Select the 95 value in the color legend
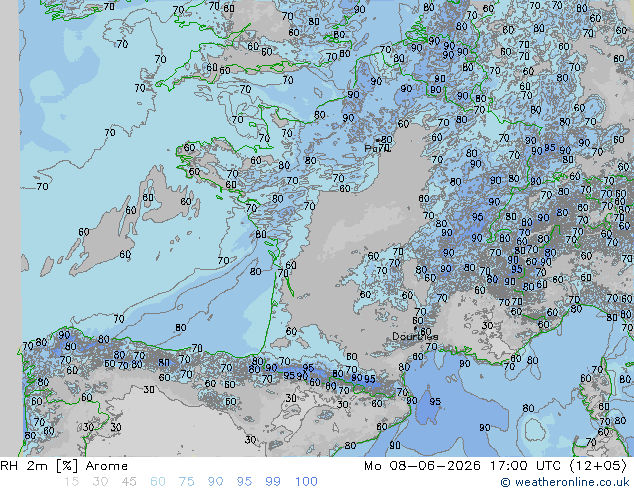The height and width of the screenshot is (490, 634). pyautogui.click(x=244, y=482)
